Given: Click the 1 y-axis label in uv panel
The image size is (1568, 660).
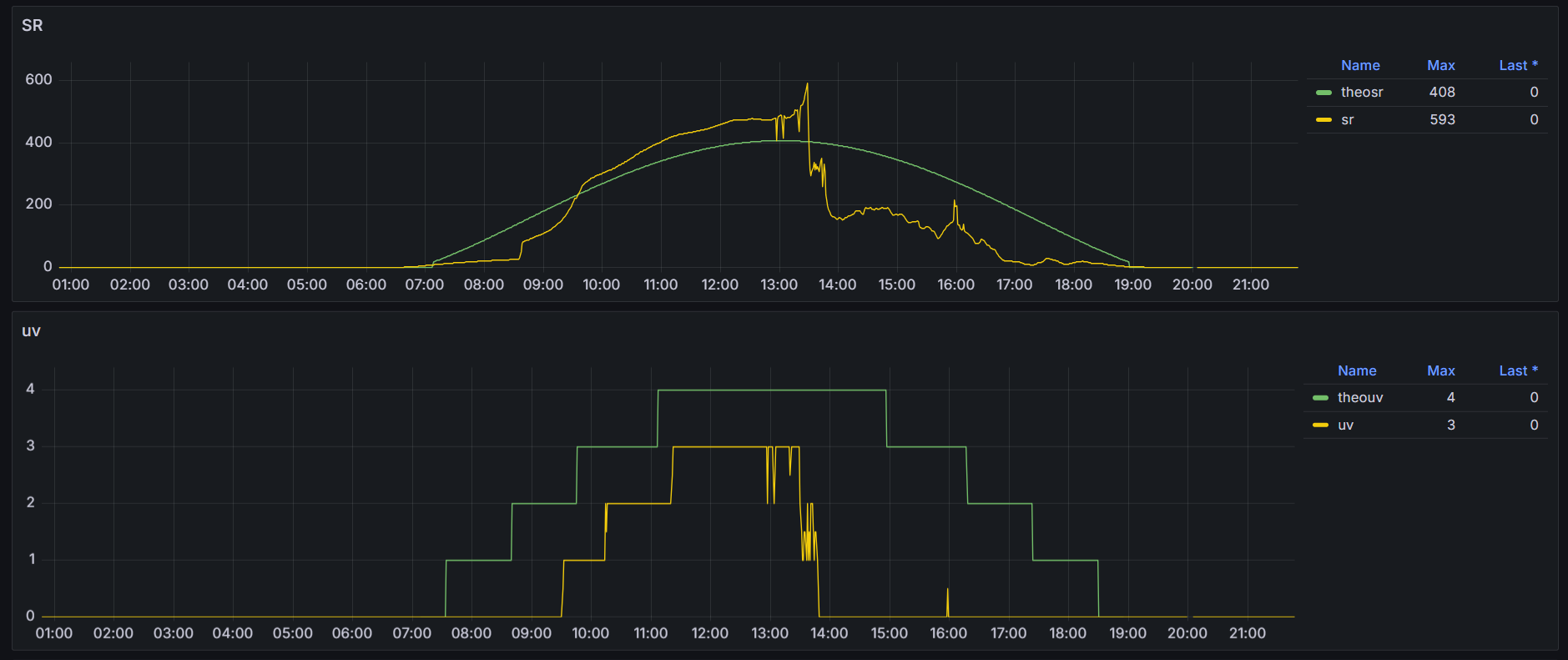Looking at the screenshot, I should 32,559.
